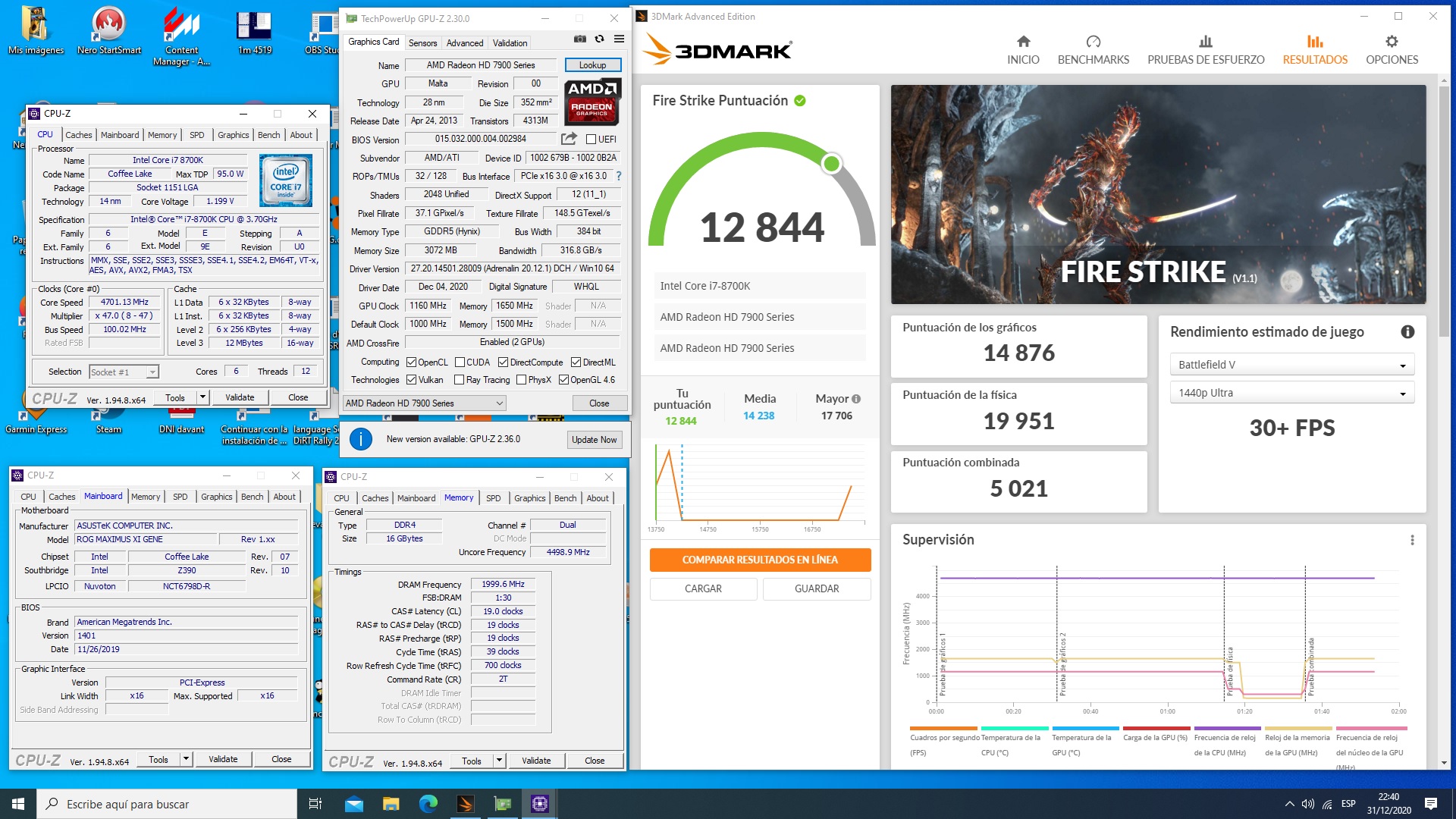Click Update Now in GPU-Z
The image size is (1456, 819).
click(595, 440)
